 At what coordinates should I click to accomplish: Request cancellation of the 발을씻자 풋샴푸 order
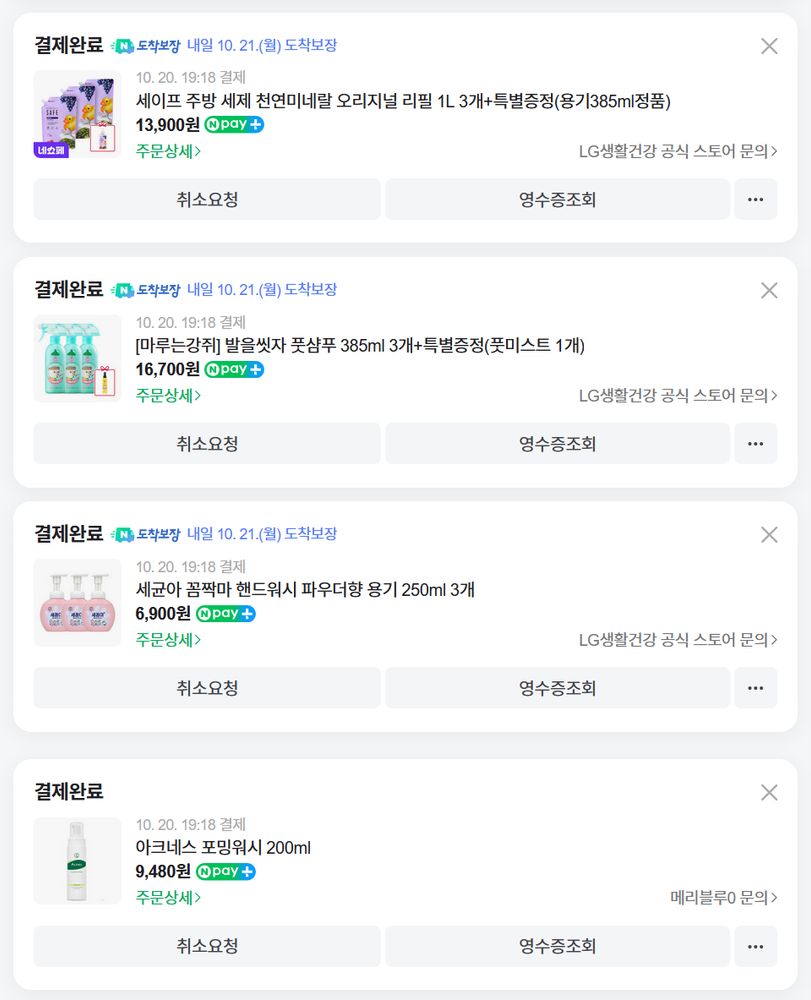207,443
